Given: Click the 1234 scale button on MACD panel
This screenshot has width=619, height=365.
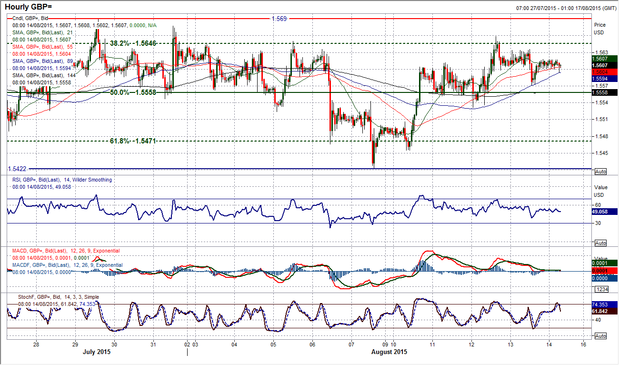Looking at the screenshot, I should point(600,290).
